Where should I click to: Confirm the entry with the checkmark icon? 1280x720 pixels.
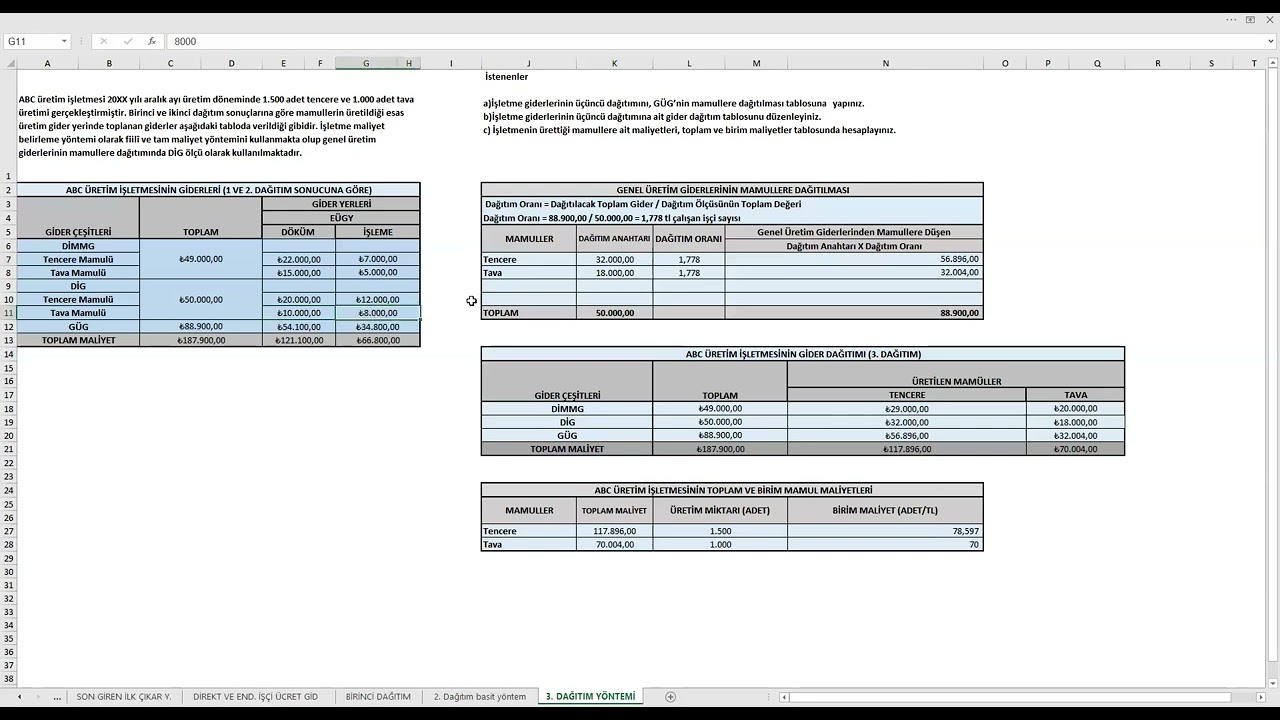[127, 41]
